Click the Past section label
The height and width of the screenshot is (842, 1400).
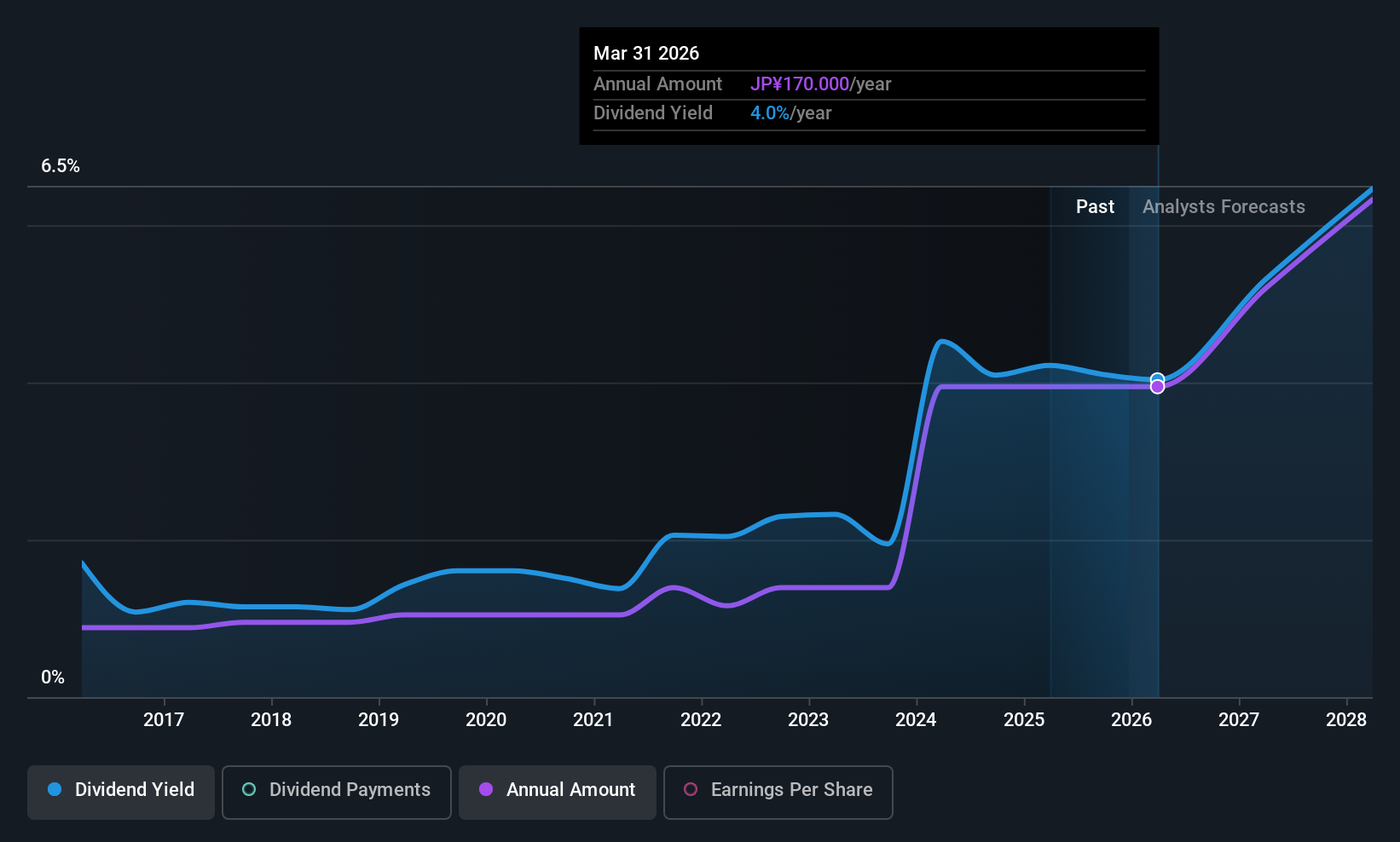pos(1095,207)
